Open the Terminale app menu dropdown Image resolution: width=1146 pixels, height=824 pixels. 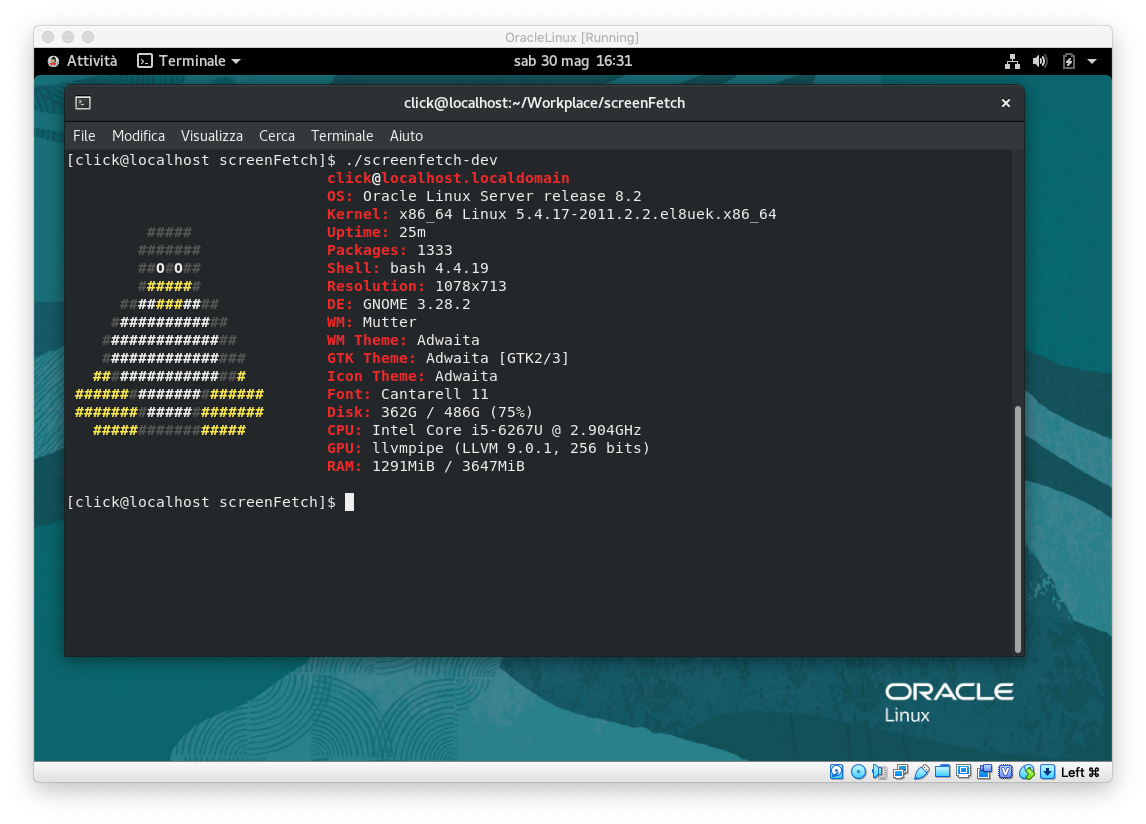(x=189, y=61)
